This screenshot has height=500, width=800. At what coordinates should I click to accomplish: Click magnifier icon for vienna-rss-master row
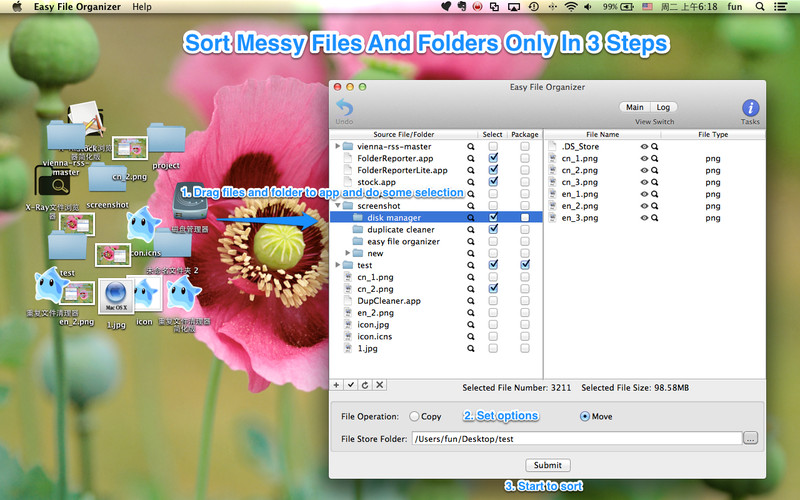coord(471,146)
